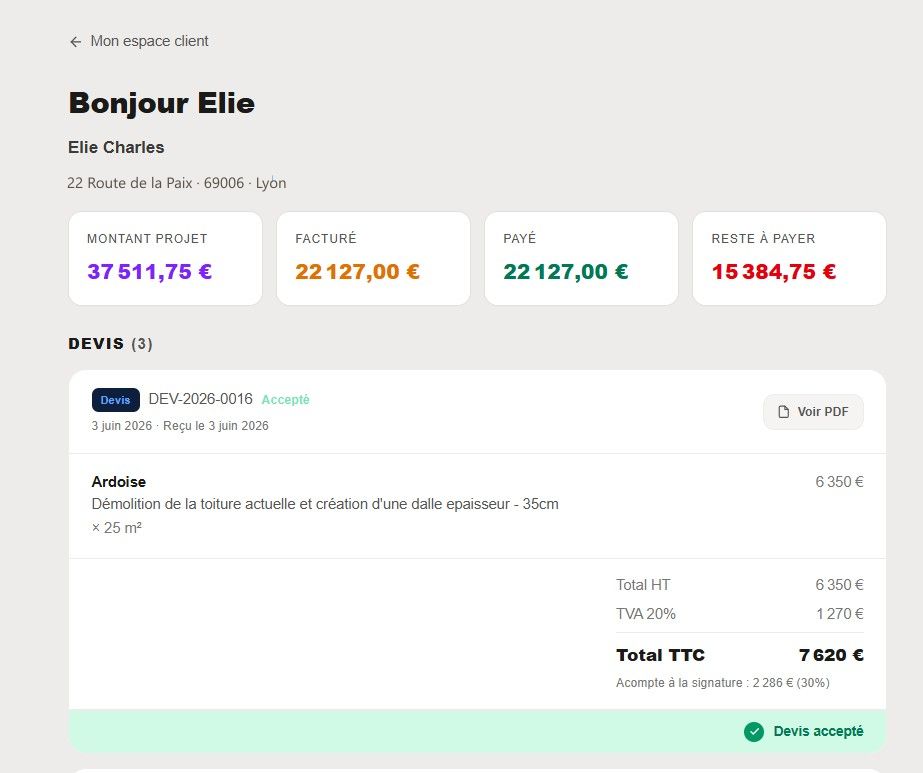Click the date 3 juin 2026 · Reçu le 3 juin 2026
Screen dimensions: 923x773
point(180,426)
